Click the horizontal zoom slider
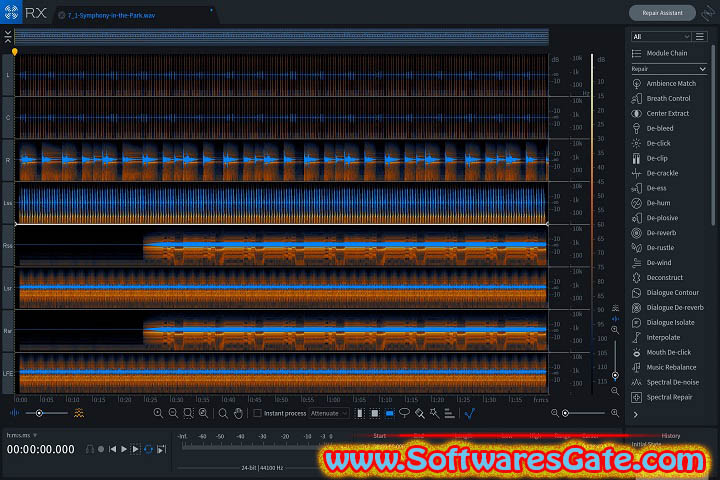 (584, 413)
